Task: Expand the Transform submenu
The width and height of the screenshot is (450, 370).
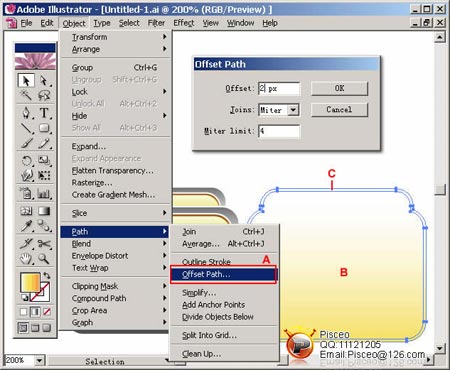Action: click(116, 37)
